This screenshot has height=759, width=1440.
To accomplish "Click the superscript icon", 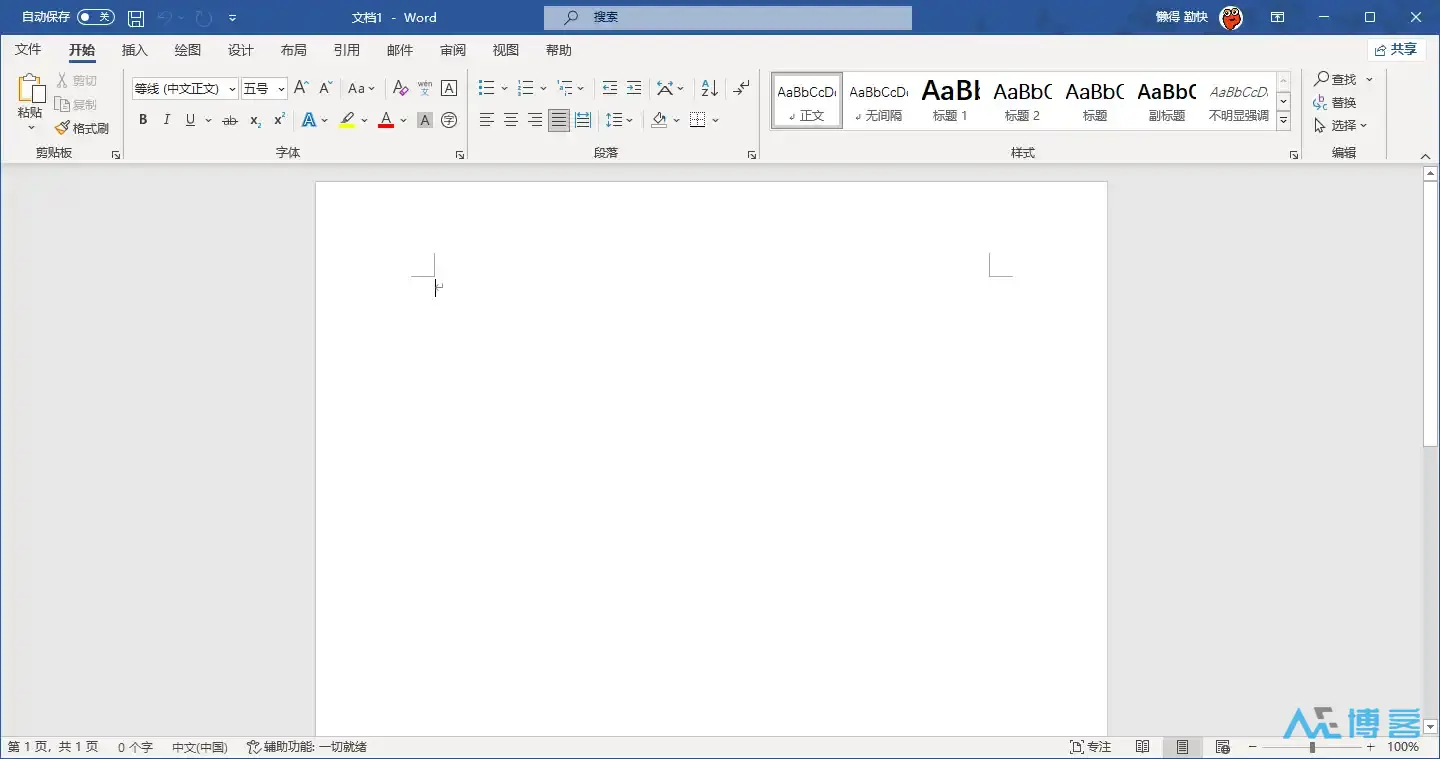I will point(277,119).
